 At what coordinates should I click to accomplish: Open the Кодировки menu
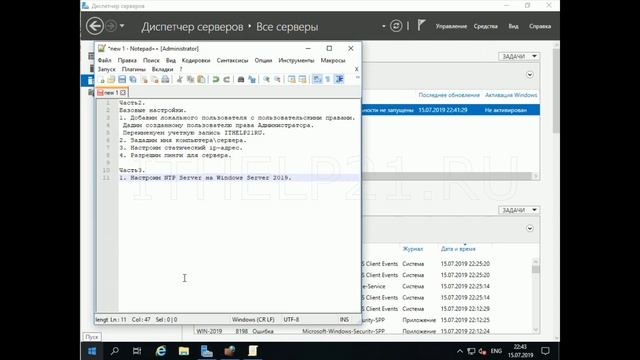click(196, 60)
